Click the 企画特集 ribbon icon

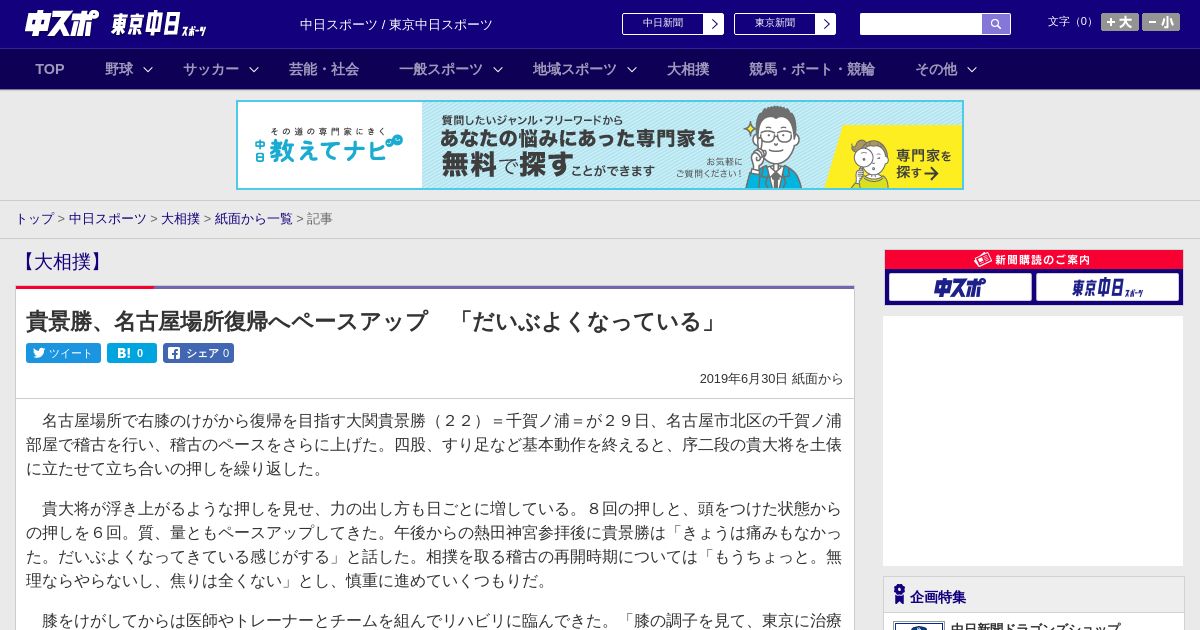click(899, 595)
